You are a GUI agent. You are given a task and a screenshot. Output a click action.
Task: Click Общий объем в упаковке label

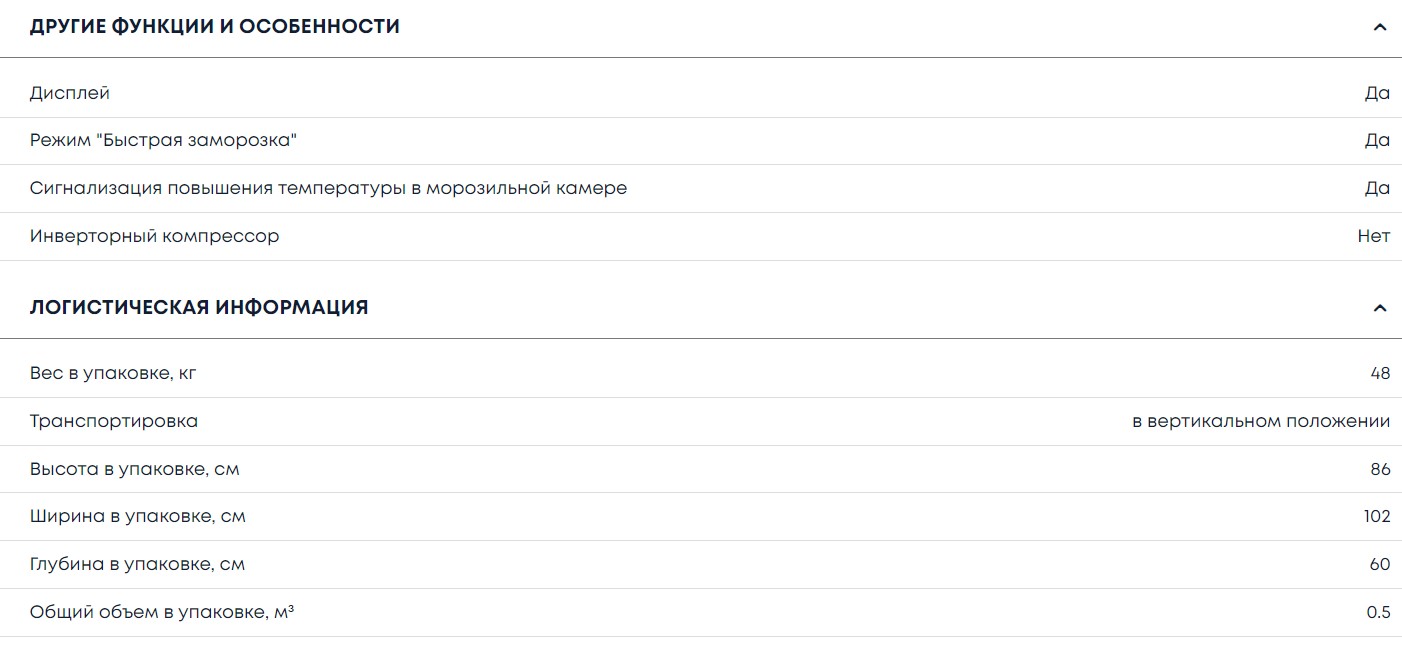tap(161, 612)
